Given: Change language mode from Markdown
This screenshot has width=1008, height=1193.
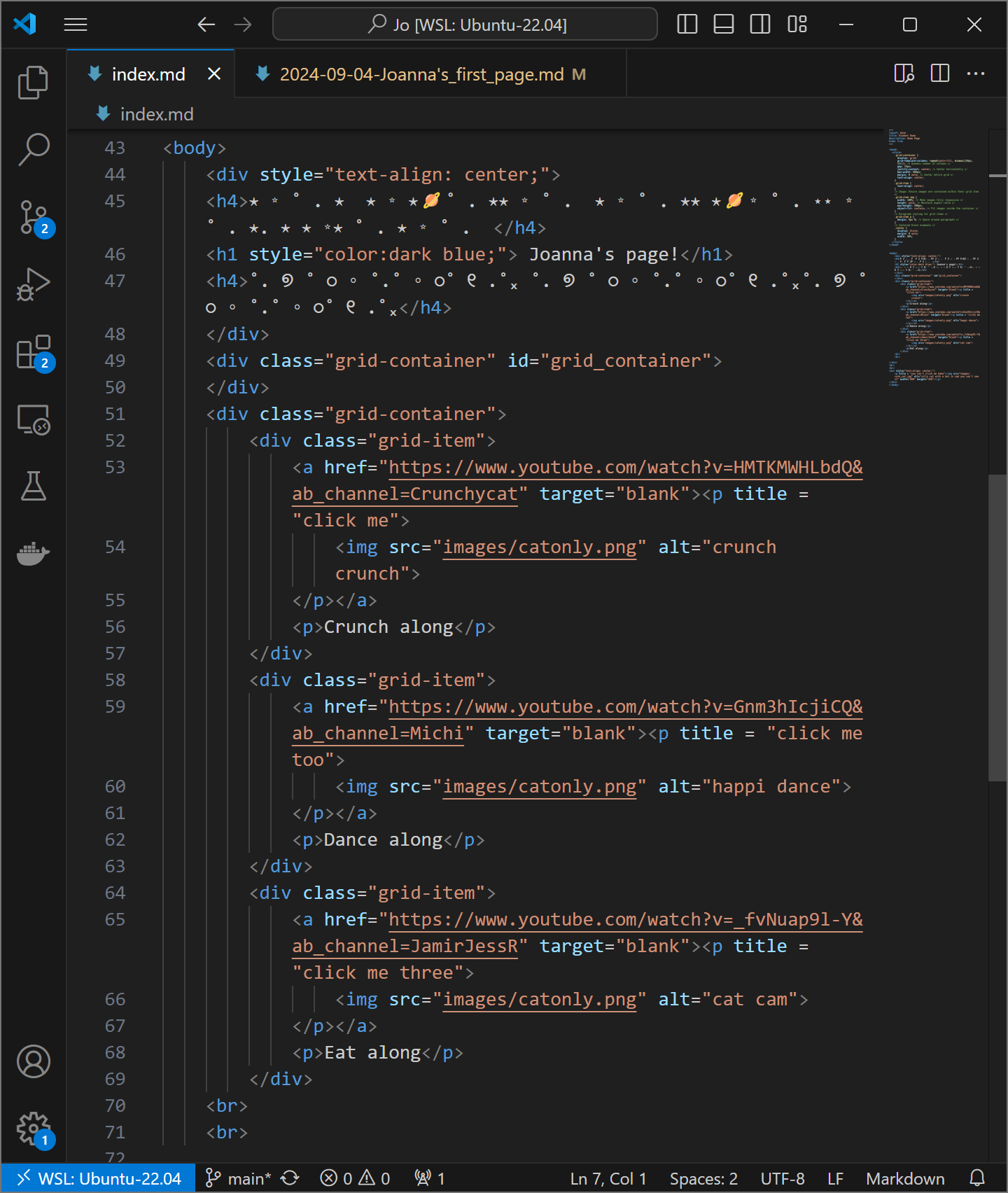Looking at the screenshot, I should [905, 1178].
